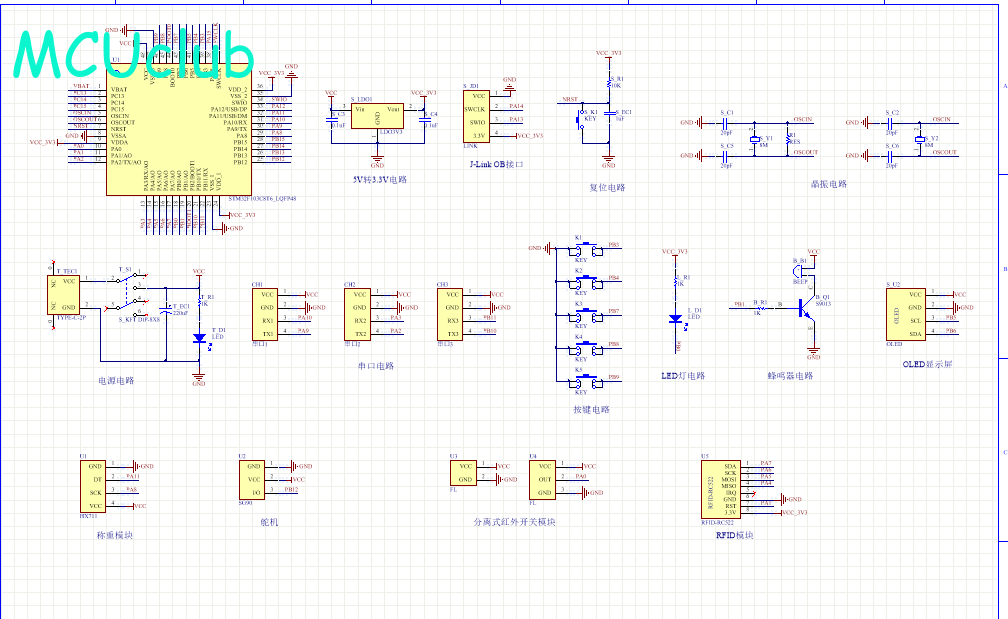The height and width of the screenshot is (619, 1008).
Task: Select the S_R1 10K pull-up resistor
Action: pos(609,83)
